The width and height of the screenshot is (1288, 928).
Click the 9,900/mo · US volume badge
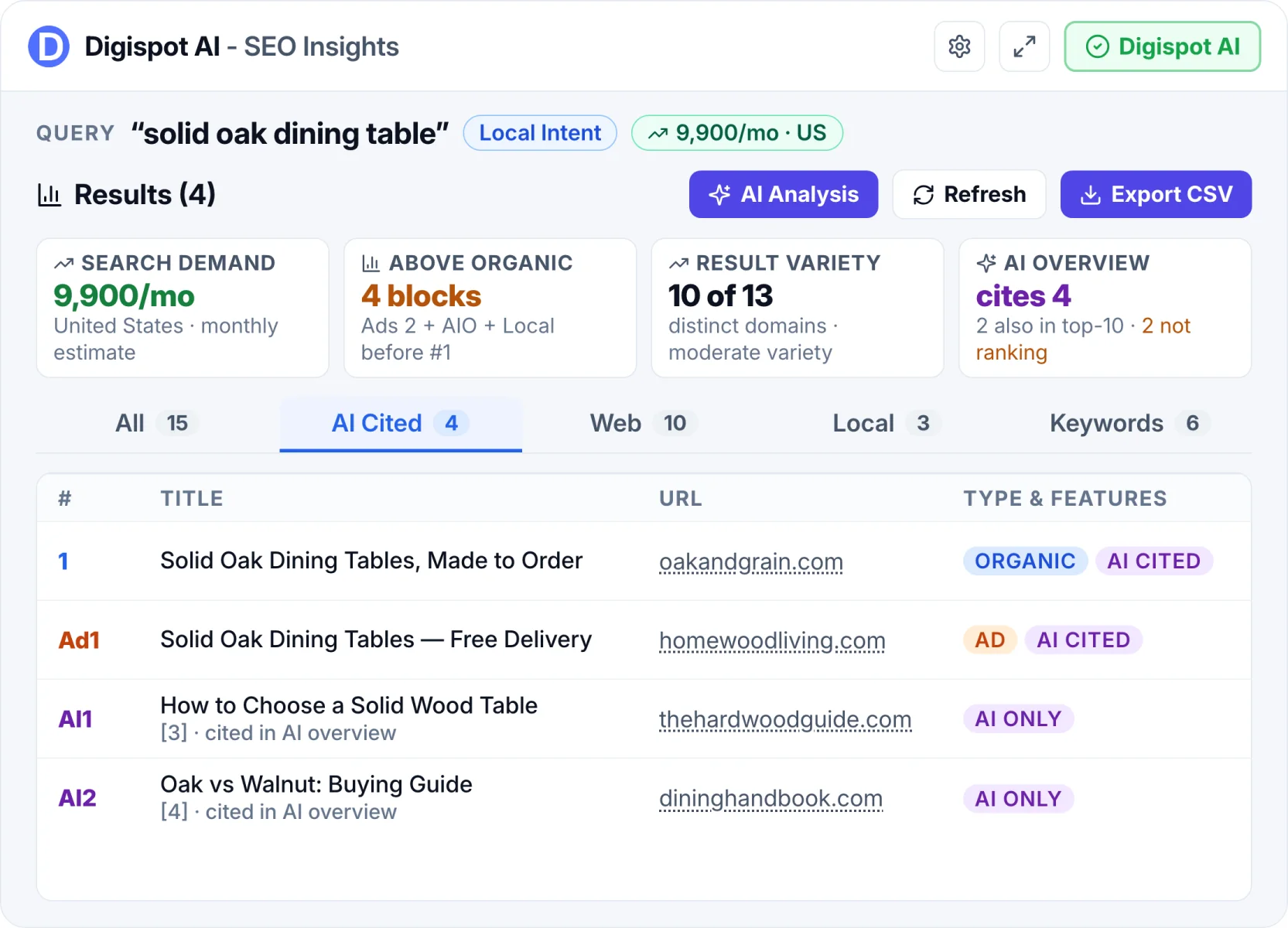(x=737, y=133)
